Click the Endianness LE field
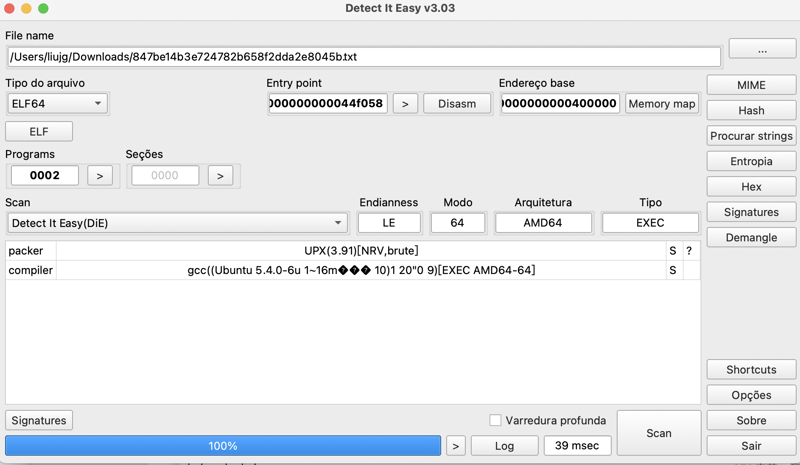Viewport: 800px width, 465px height. 389,223
